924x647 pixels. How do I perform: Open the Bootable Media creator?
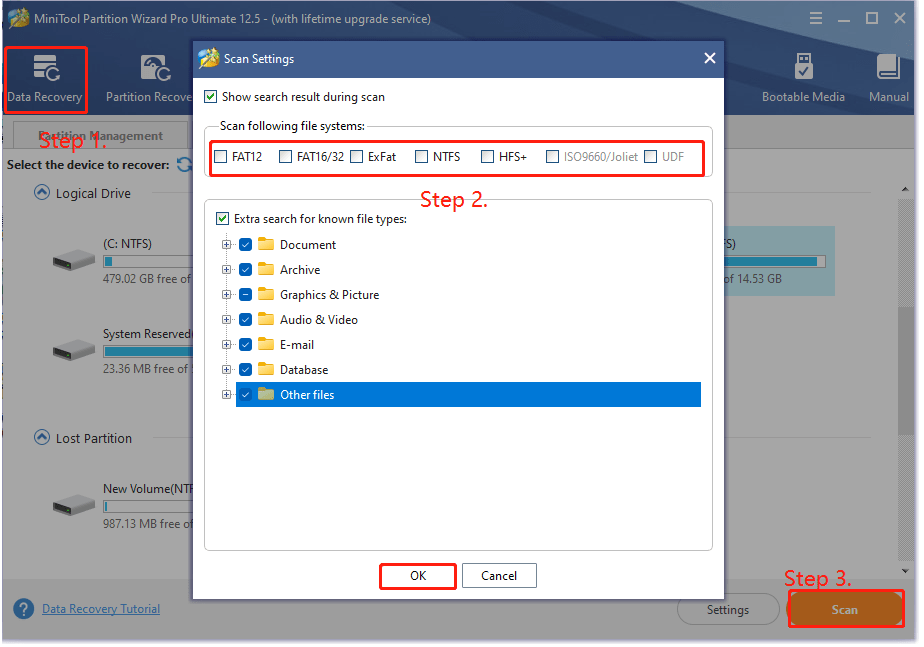(803, 79)
